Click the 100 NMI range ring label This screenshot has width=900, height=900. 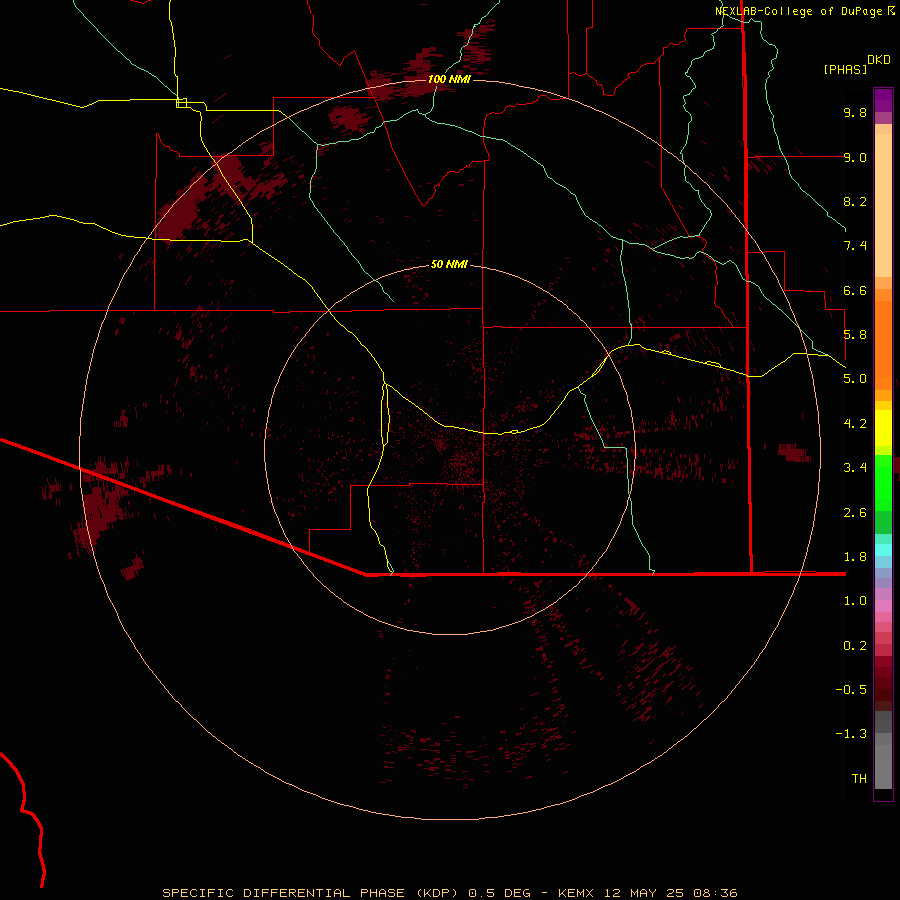coord(449,79)
